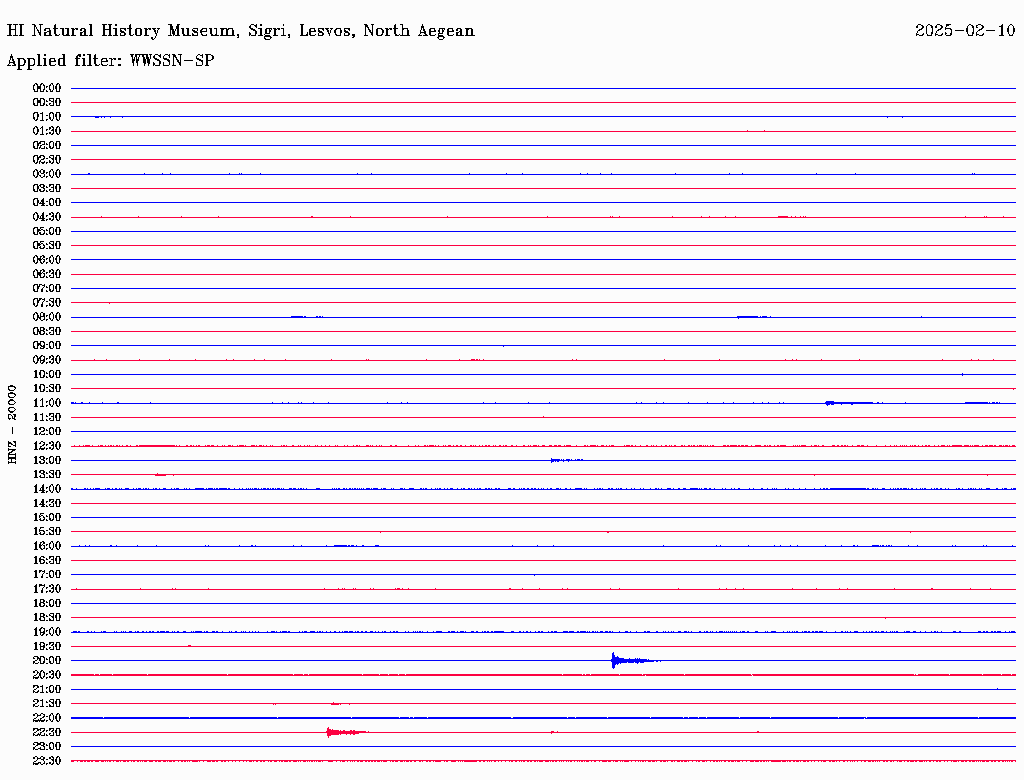Click the '09:30' time label
Screen dimensions: 1024x780
(47, 360)
